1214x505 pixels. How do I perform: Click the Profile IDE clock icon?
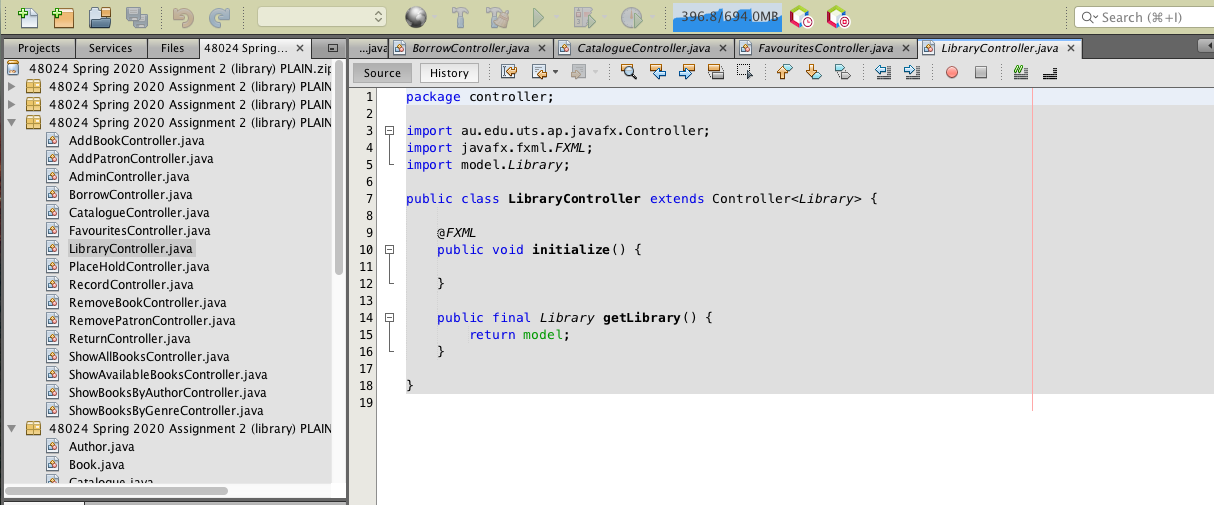point(800,17)
